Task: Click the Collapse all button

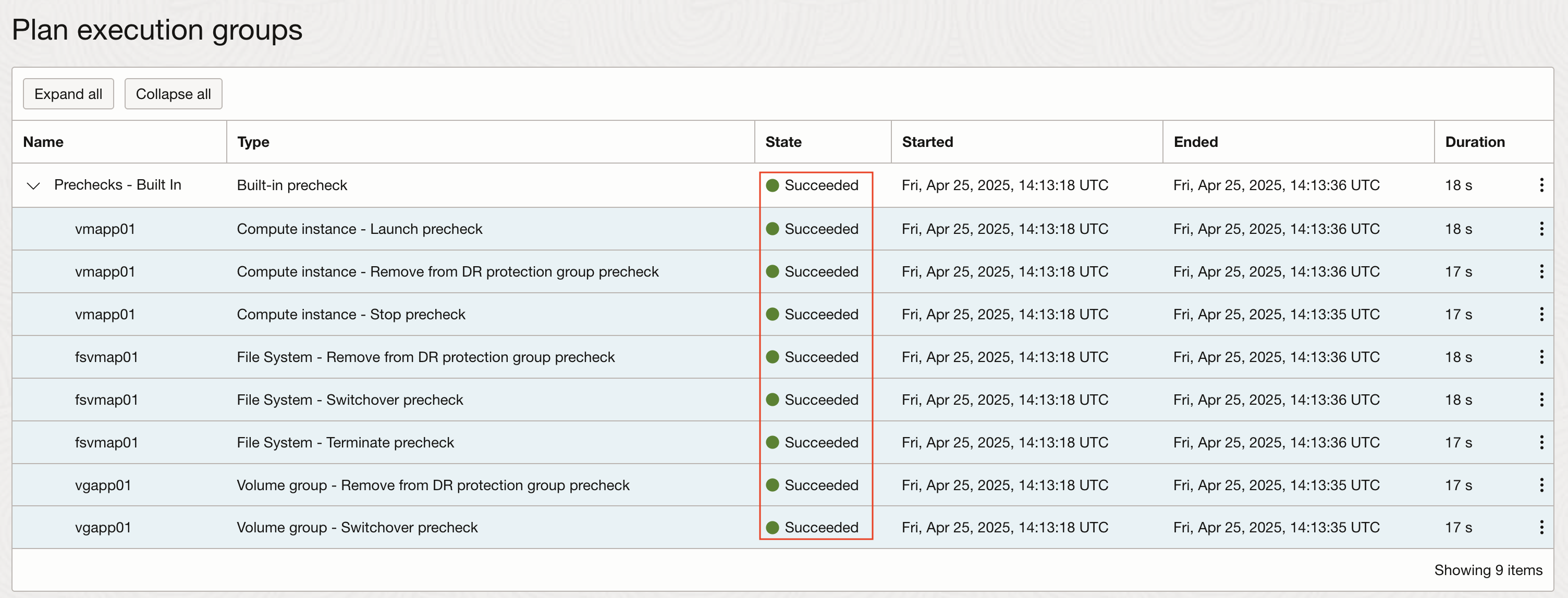Action: pos(173,94)
